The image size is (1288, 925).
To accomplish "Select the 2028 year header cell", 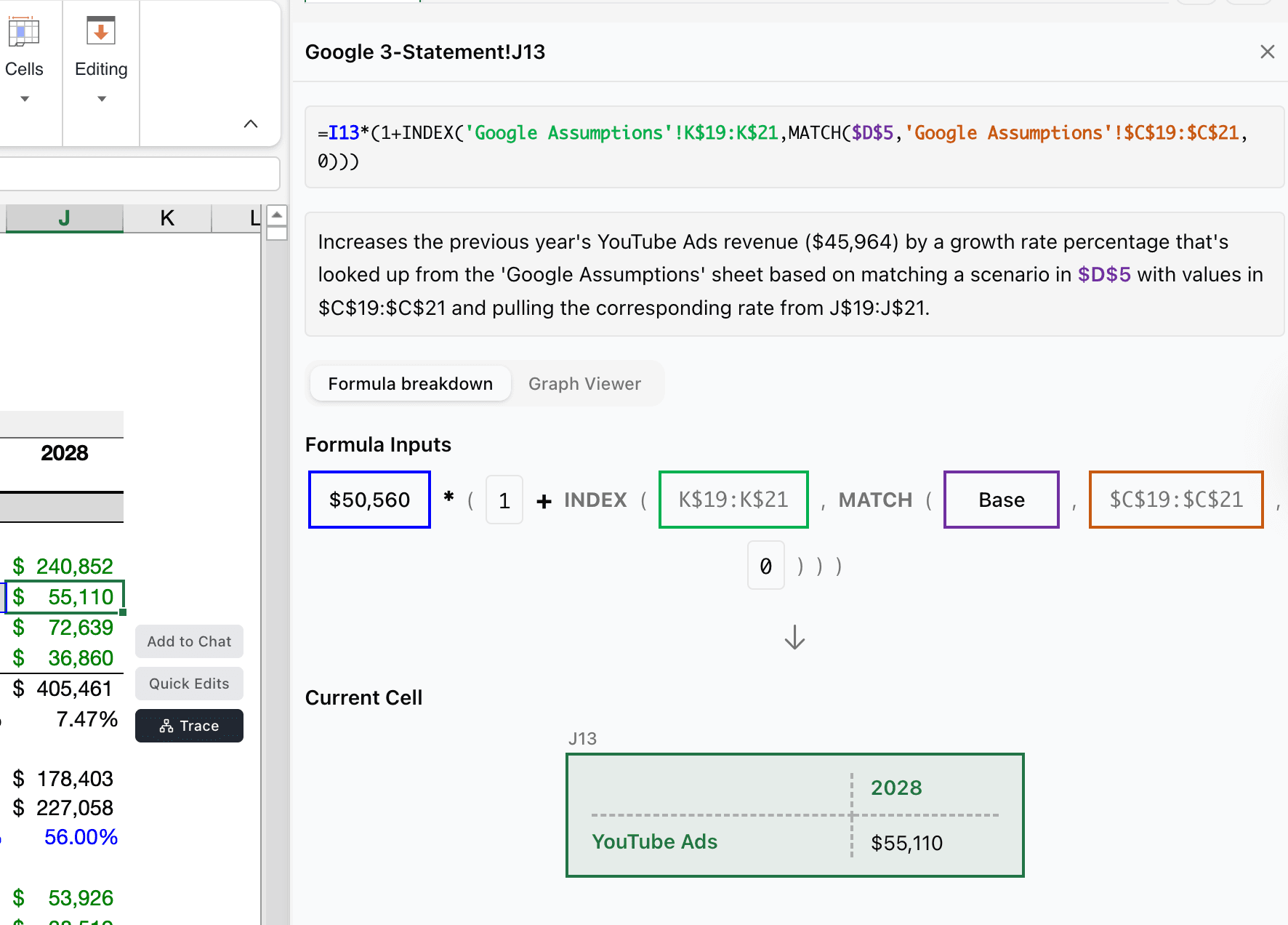I will [64, 453].
